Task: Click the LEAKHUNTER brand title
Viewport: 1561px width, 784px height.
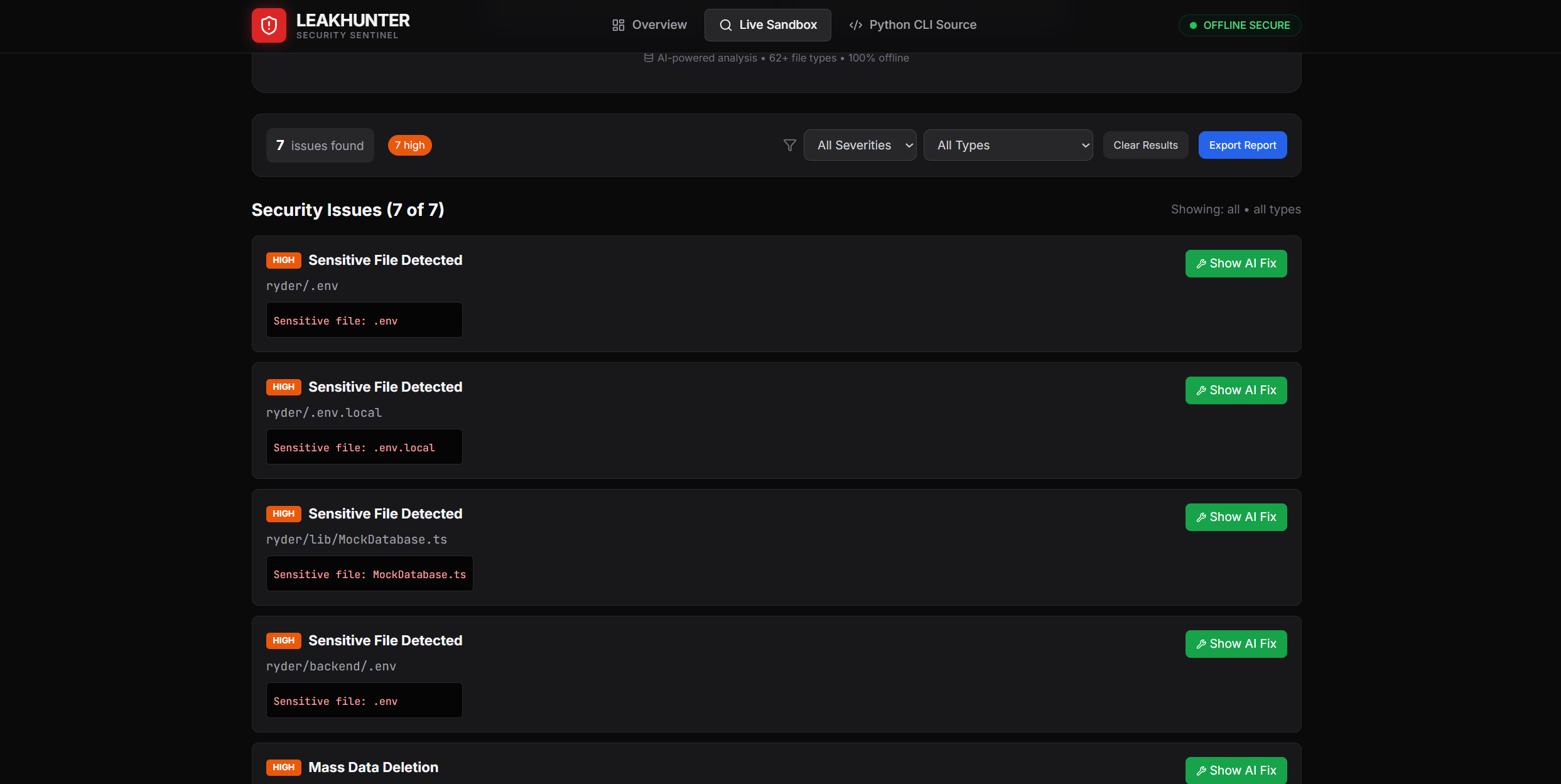Action: 353,20
